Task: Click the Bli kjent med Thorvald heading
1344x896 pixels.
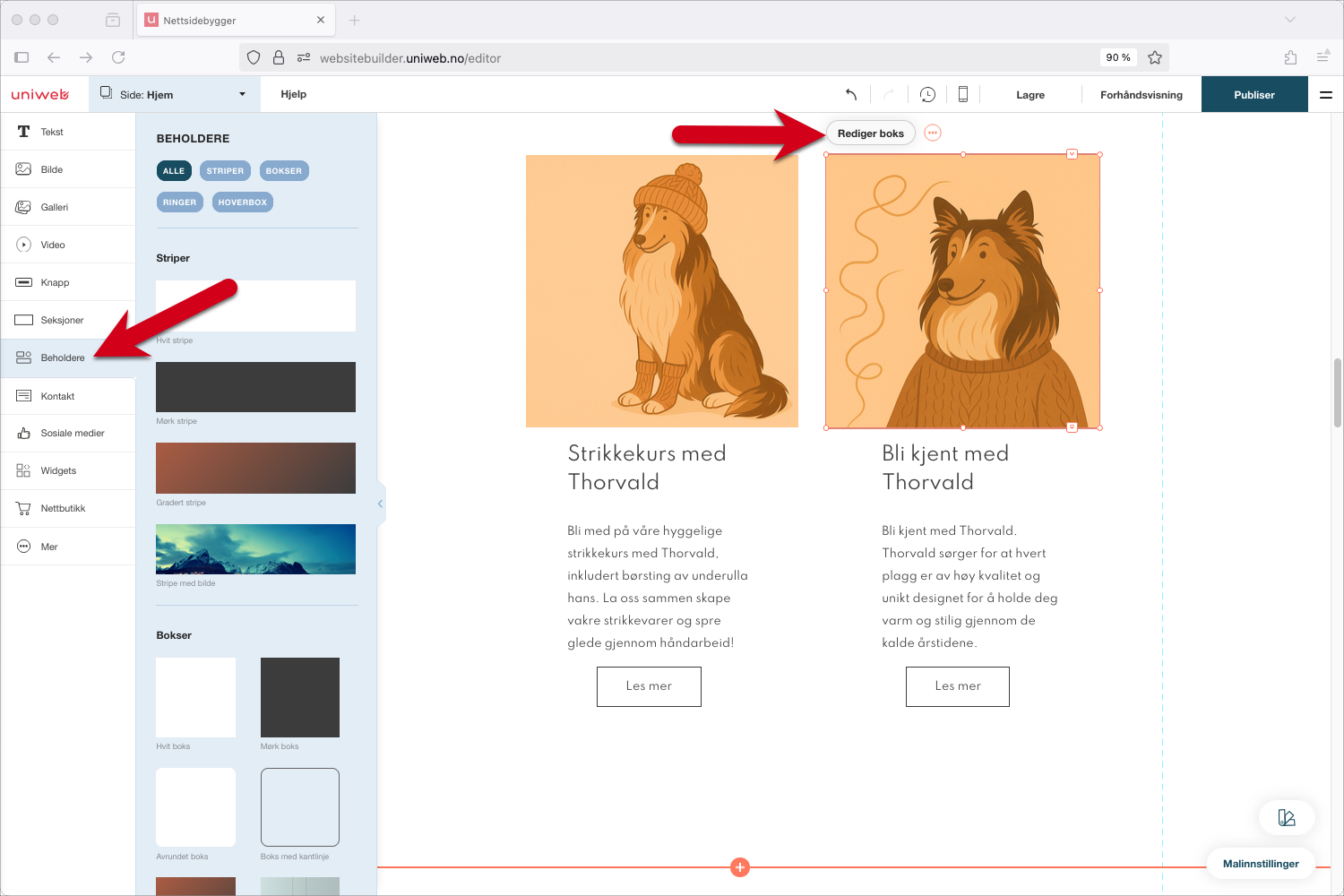Action: [x=945, y=468]
